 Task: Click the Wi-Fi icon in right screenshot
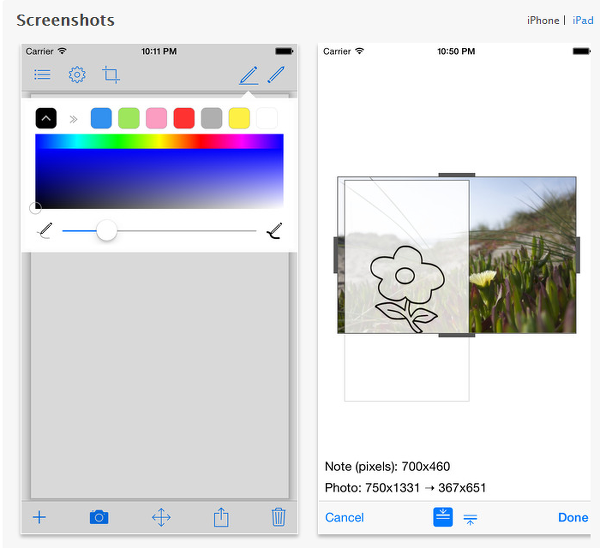[359, 51]
